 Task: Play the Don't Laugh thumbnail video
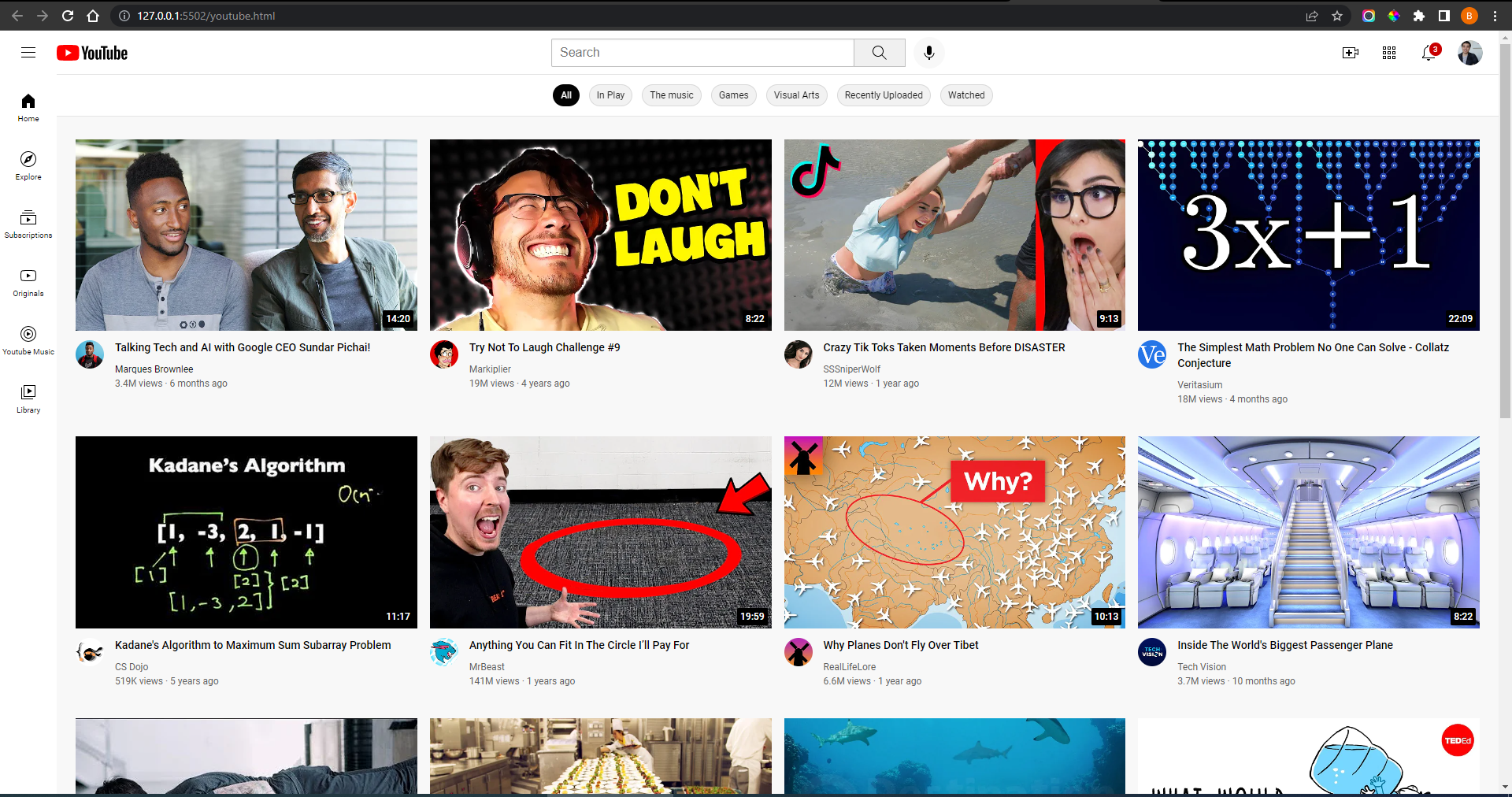601,235
